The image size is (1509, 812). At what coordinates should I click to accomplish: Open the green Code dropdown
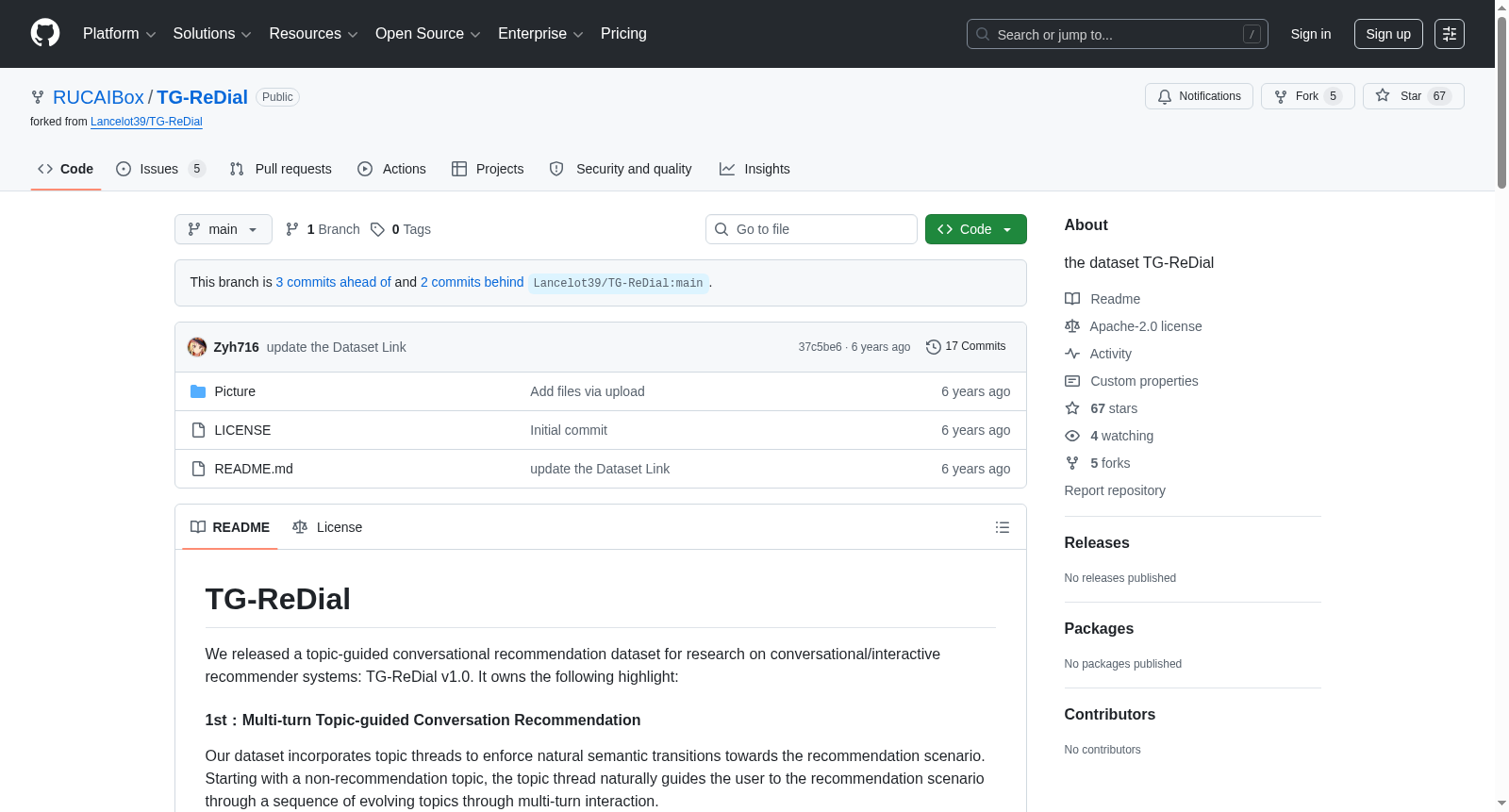coord(976,229)
